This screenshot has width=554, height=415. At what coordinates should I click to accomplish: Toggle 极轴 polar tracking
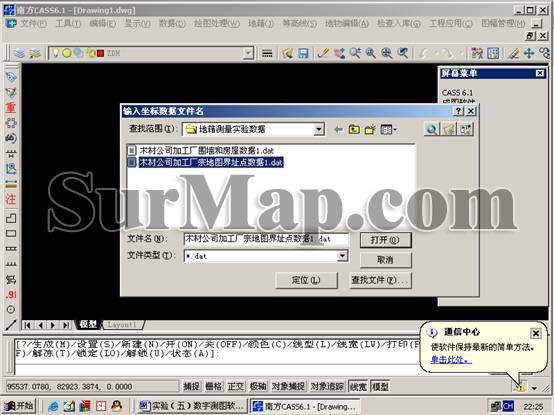coord(258,386)
